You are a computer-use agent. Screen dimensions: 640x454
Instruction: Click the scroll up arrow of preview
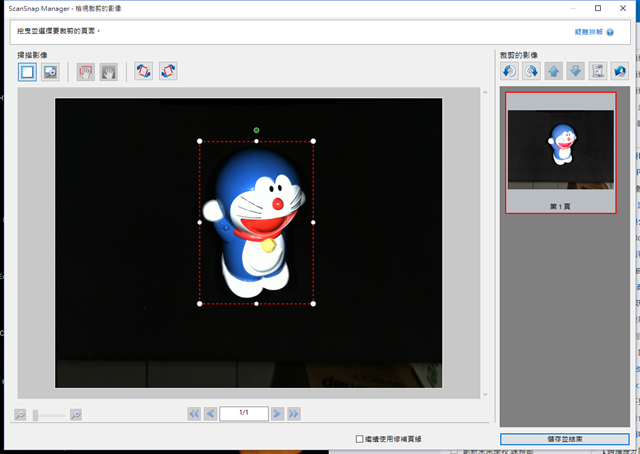click(485, 93)
